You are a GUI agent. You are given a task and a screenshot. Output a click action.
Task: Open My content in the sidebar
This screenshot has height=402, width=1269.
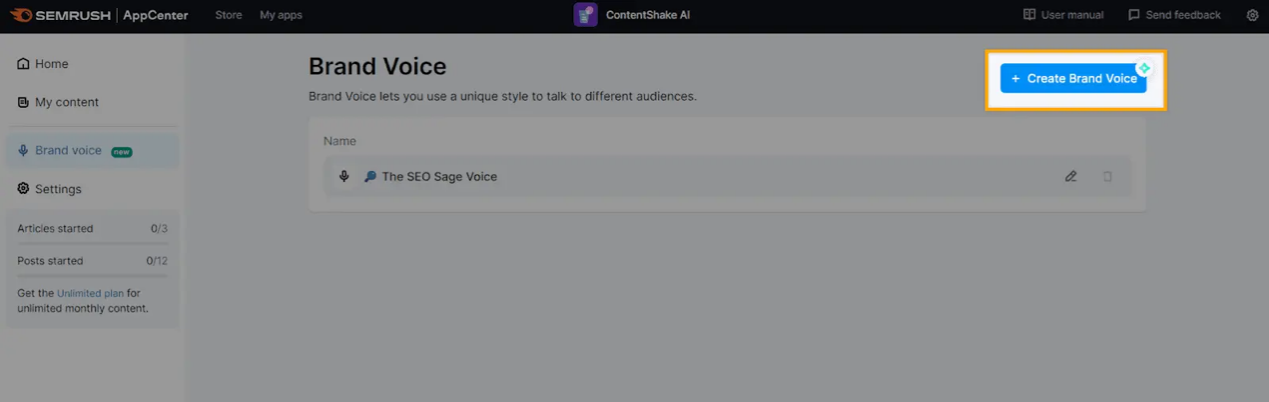[x=66, y=102]
